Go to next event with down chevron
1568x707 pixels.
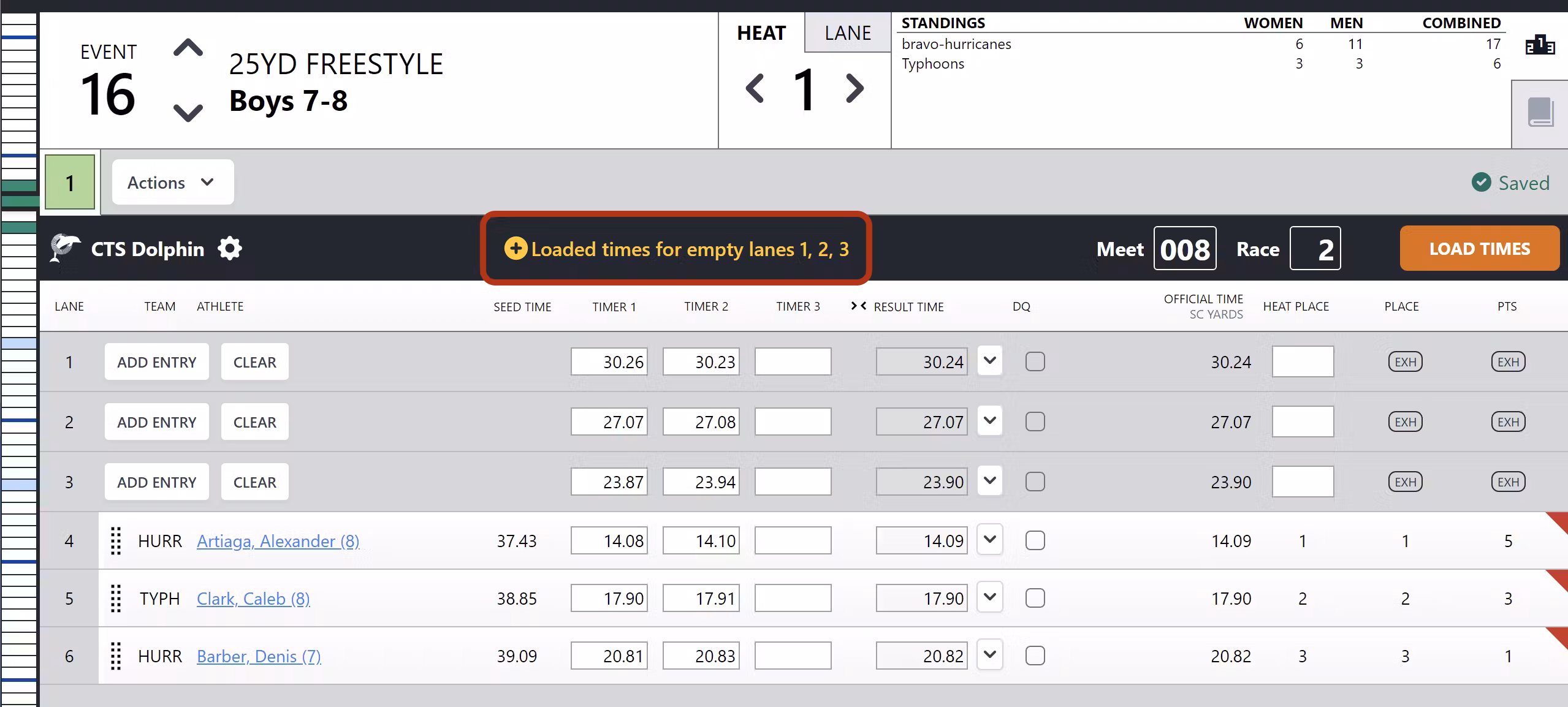188,112
